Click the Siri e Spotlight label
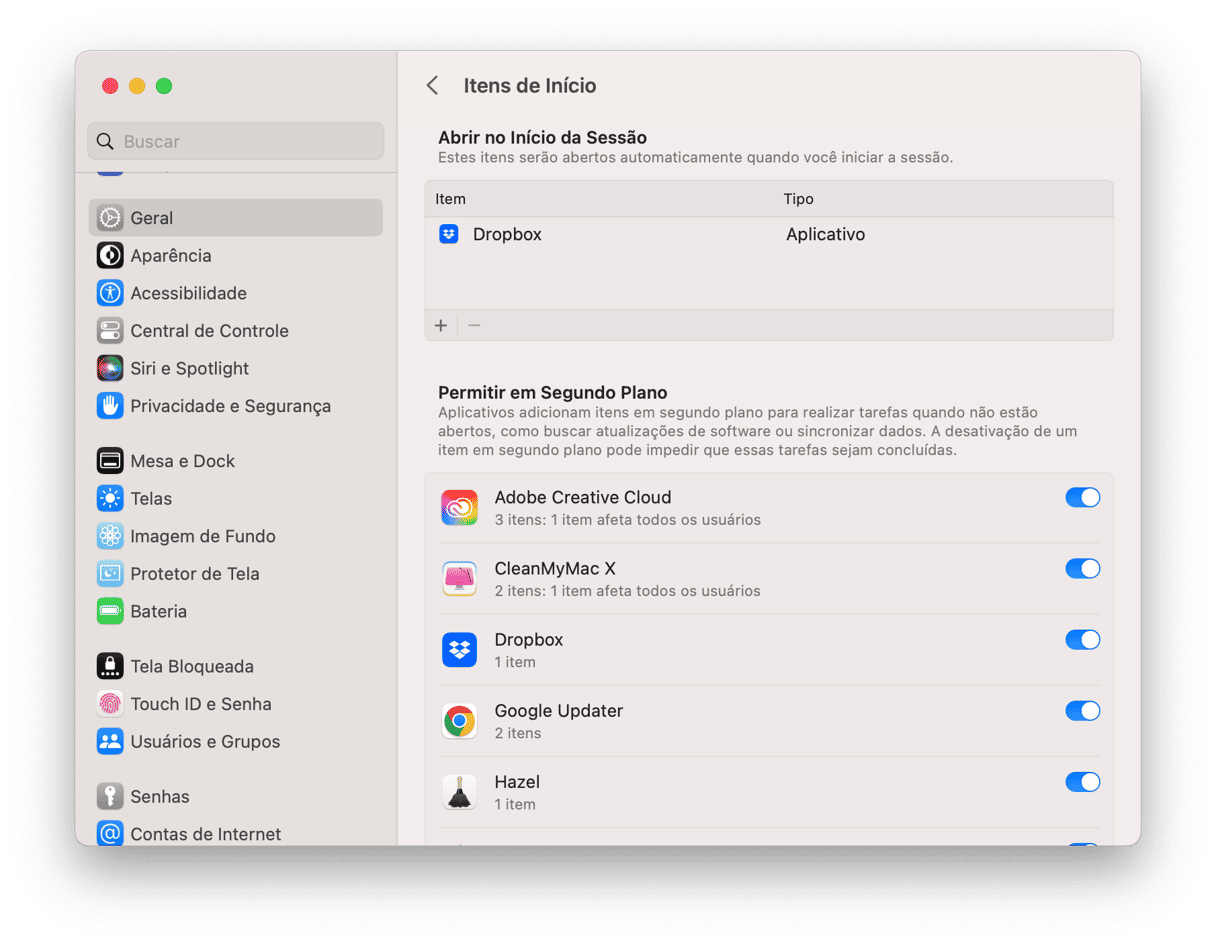The height and width of the screenshot is (945, 1216). 190,368
